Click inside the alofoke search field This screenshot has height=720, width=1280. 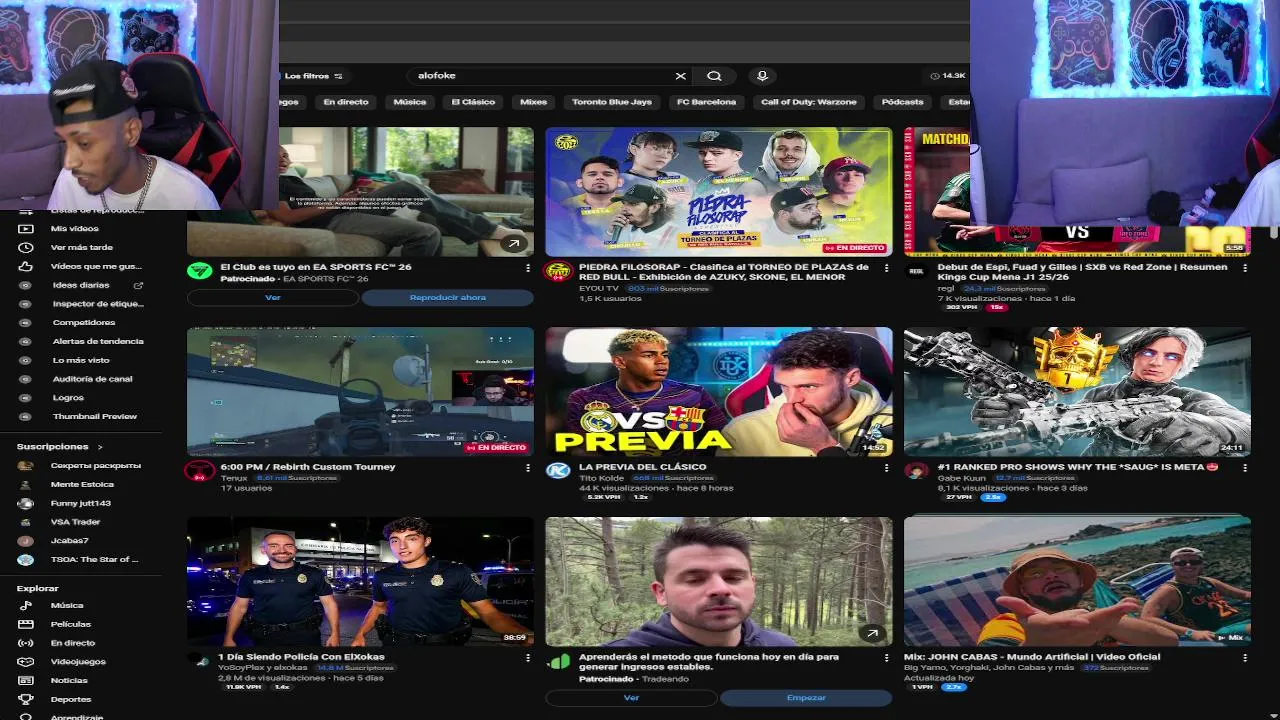coord(540,76)
